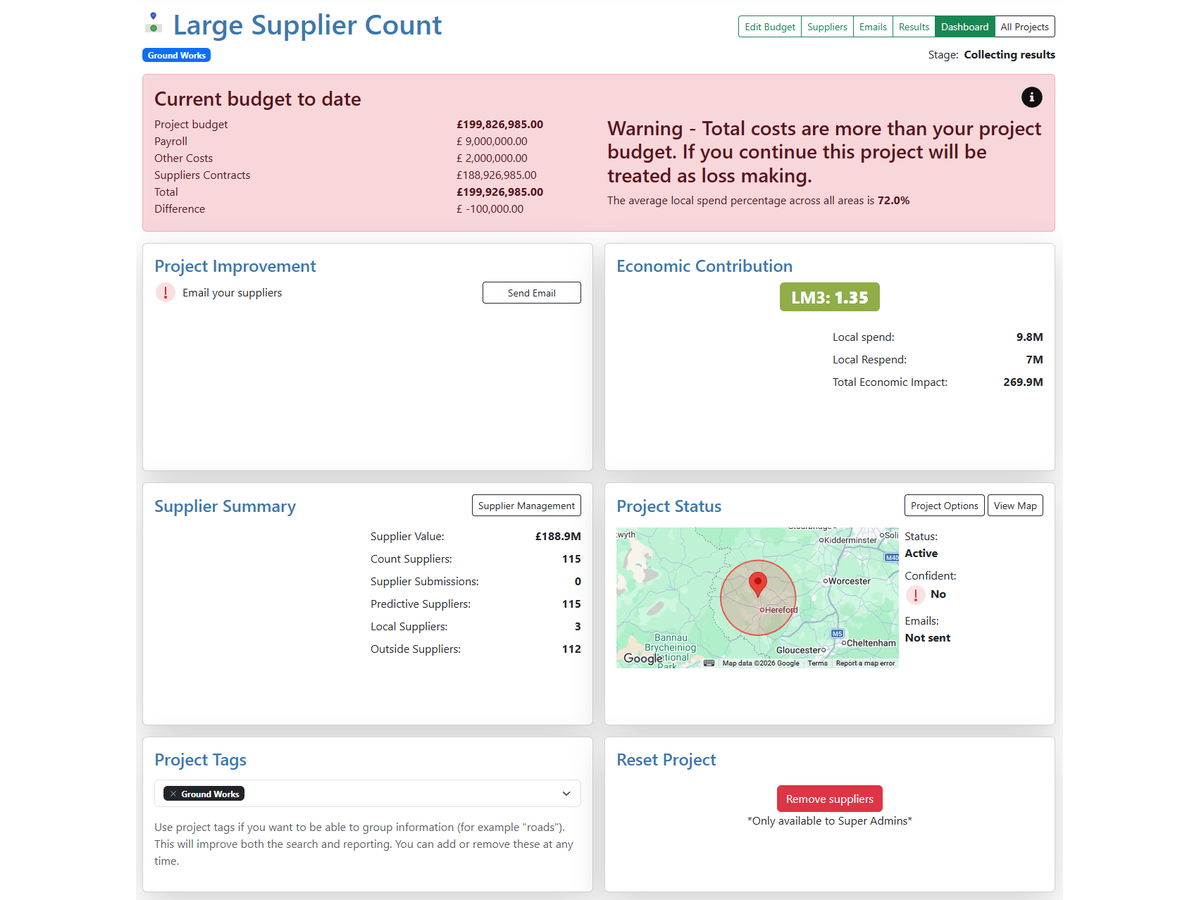Click the Predictive Suppliers value 115
1200x900 pixels.
point(571,604)
